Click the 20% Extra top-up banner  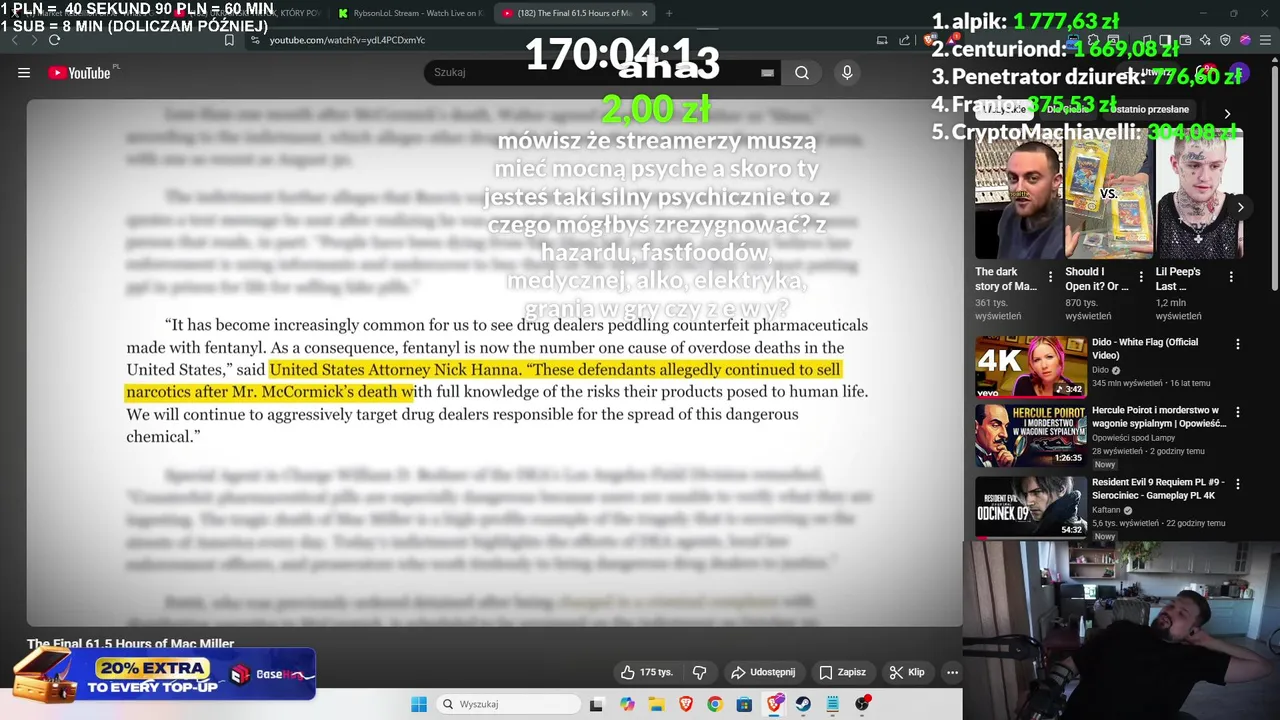tap(166, 675)
